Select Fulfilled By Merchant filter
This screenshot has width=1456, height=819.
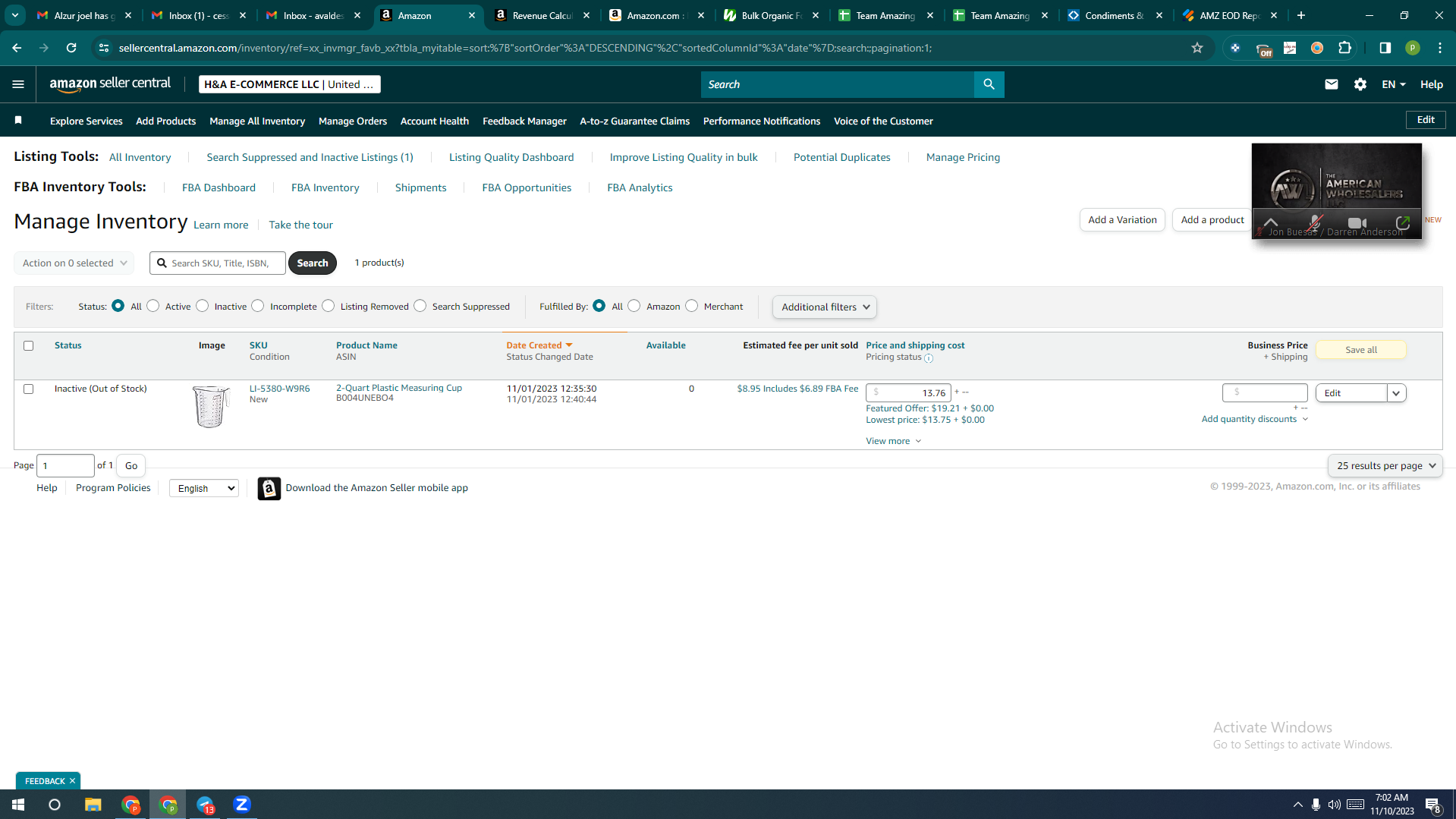tap(691, 305)
